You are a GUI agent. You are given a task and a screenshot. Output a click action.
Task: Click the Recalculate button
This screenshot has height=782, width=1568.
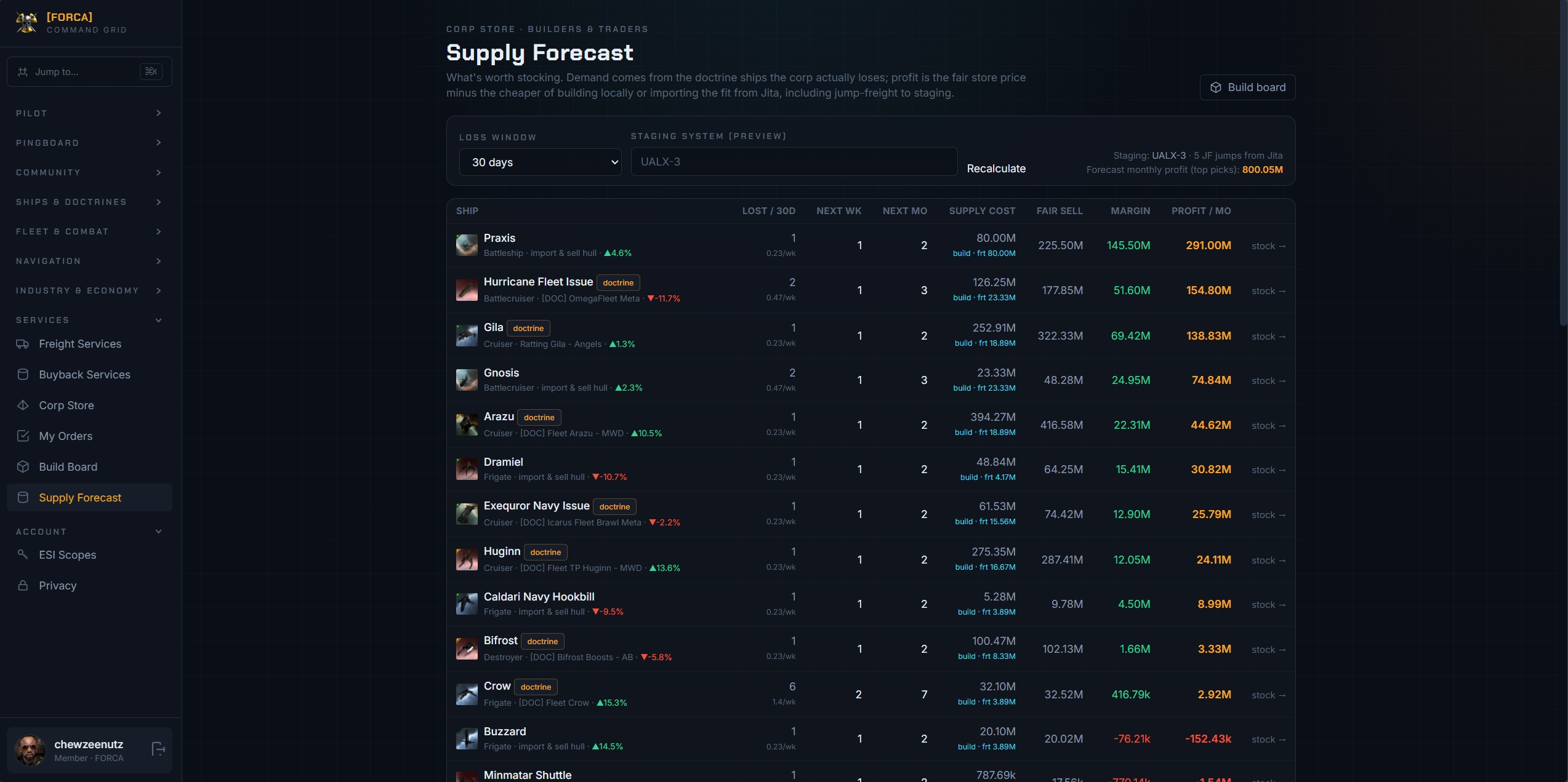click(996, 169)
